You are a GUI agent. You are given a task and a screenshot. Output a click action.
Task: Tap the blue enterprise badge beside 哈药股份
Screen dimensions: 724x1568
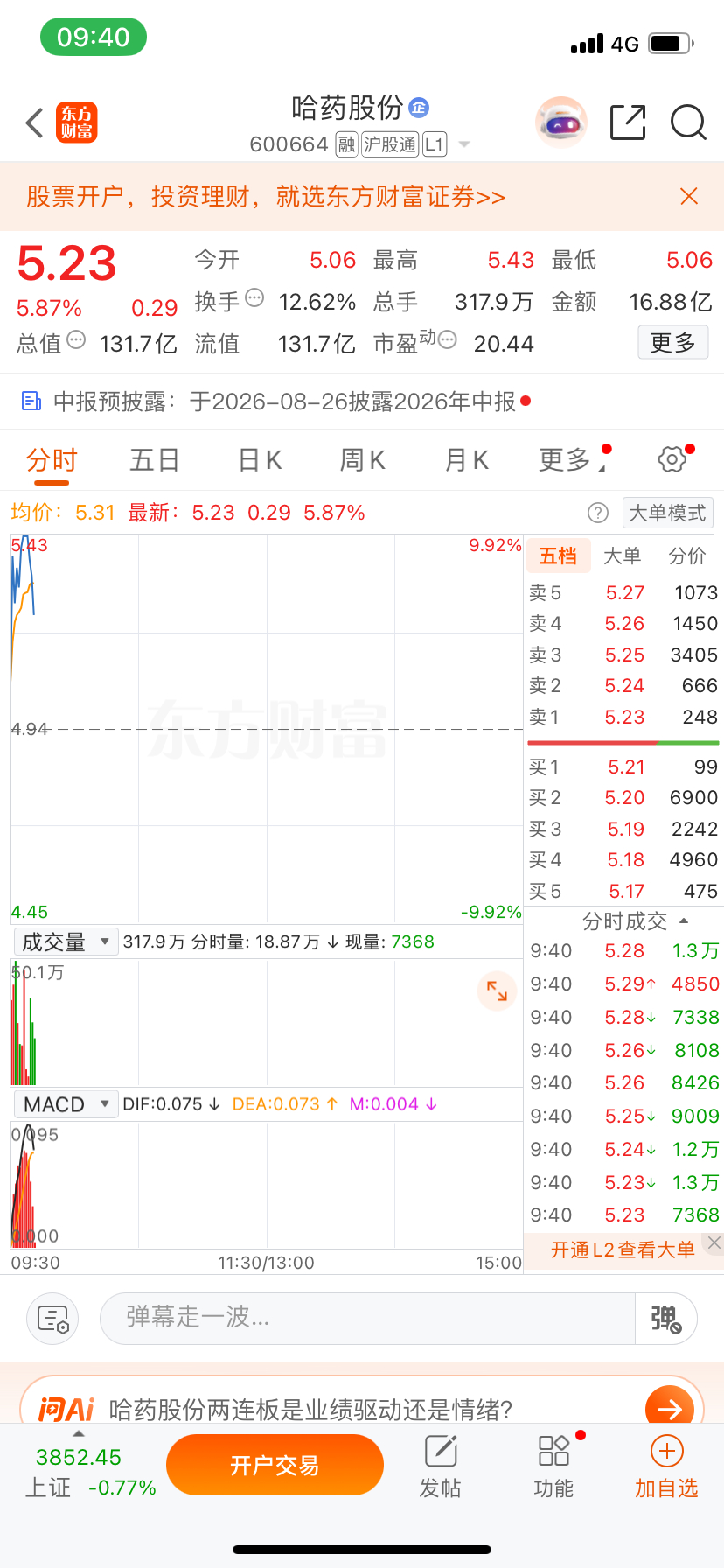419,108
